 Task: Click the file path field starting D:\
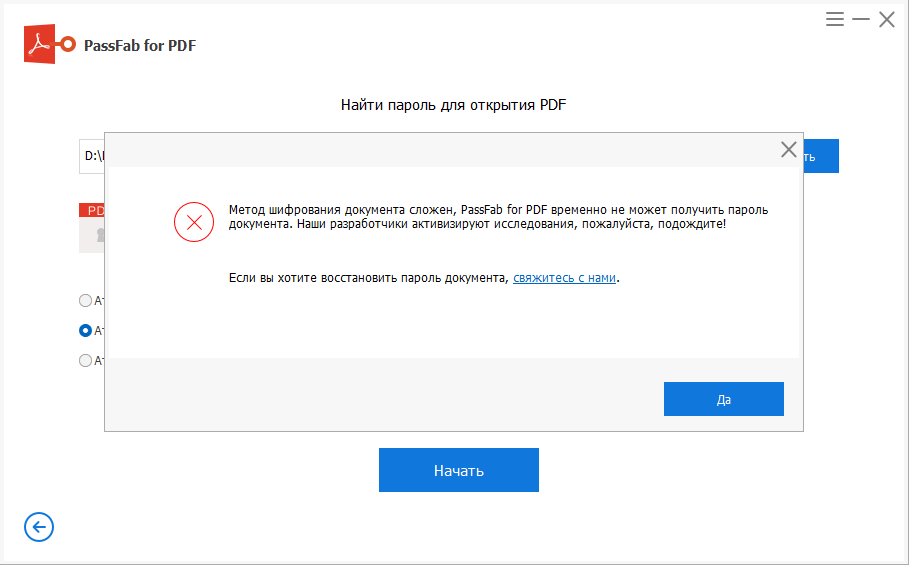(x=93, y=156)
